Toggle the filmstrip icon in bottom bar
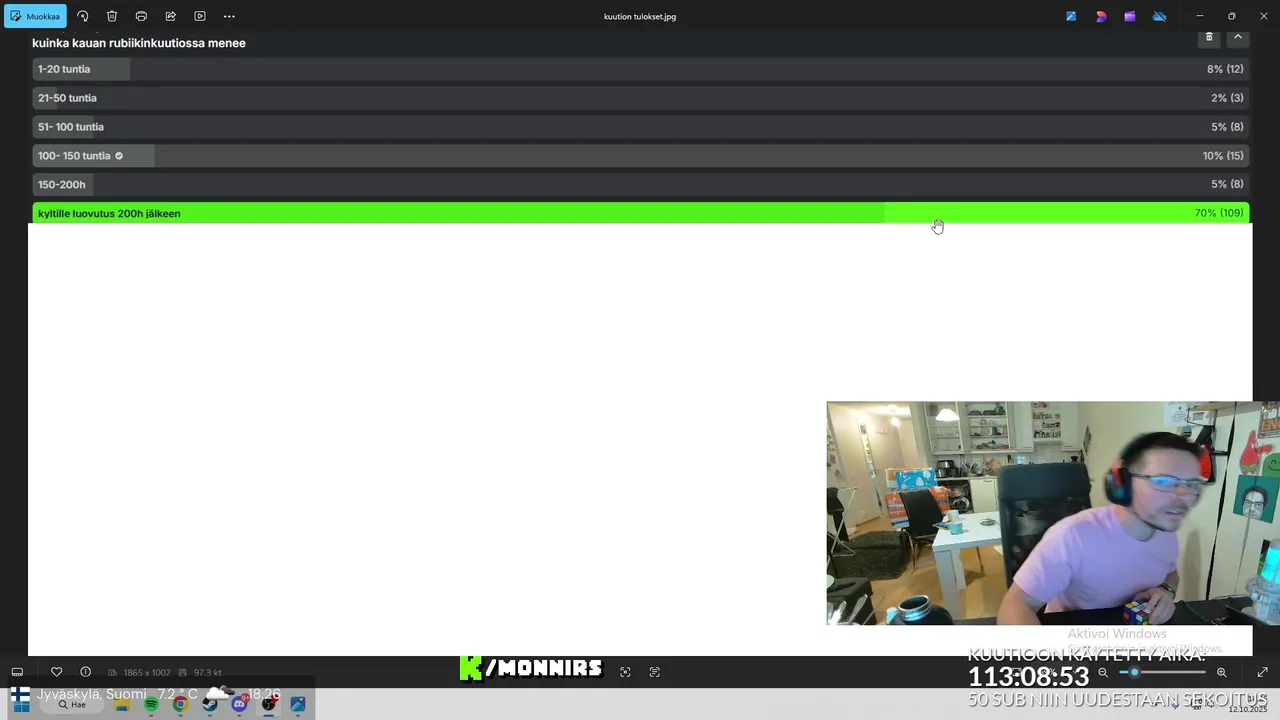1280x720 pixels. (17, 672)
